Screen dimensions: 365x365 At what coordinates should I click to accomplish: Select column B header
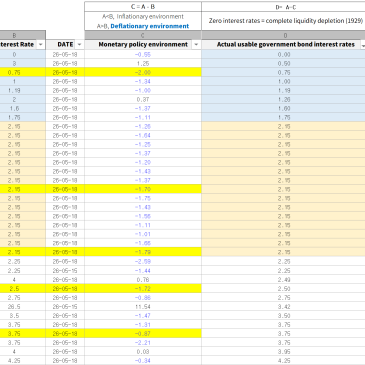tap(23, 35)
